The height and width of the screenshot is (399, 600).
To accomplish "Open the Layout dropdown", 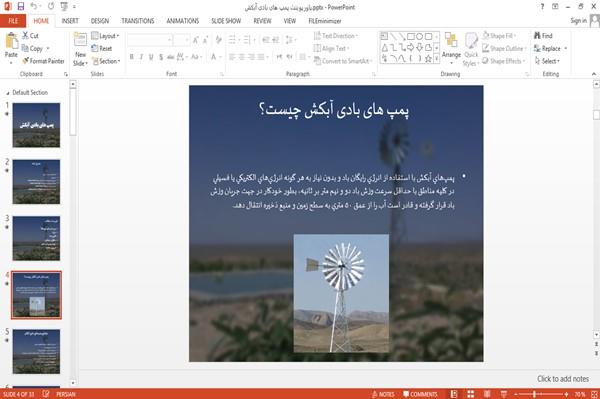I will coord(106,36).
